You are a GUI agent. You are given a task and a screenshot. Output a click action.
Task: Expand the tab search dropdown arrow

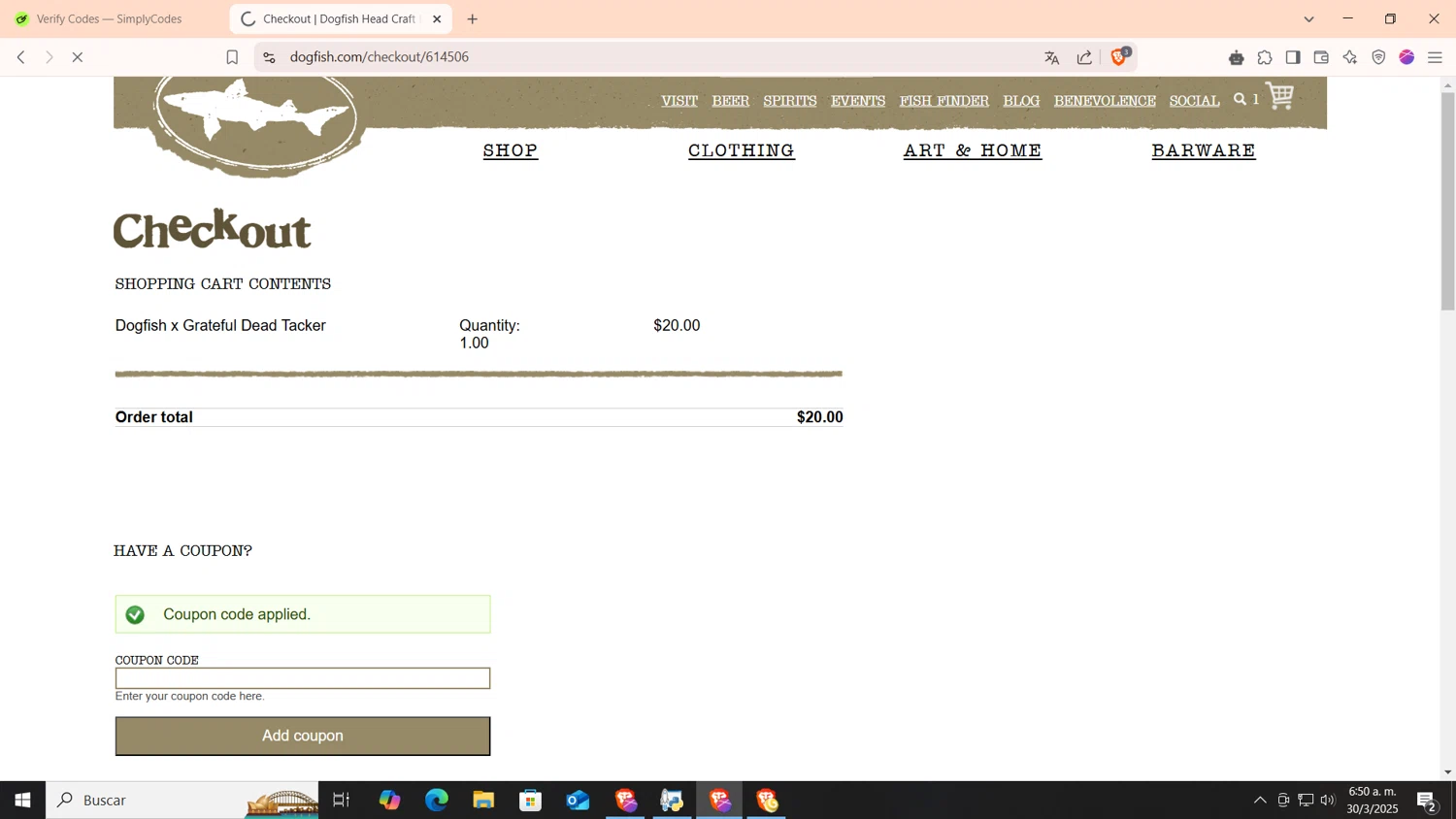click(x=1308, y=18)
